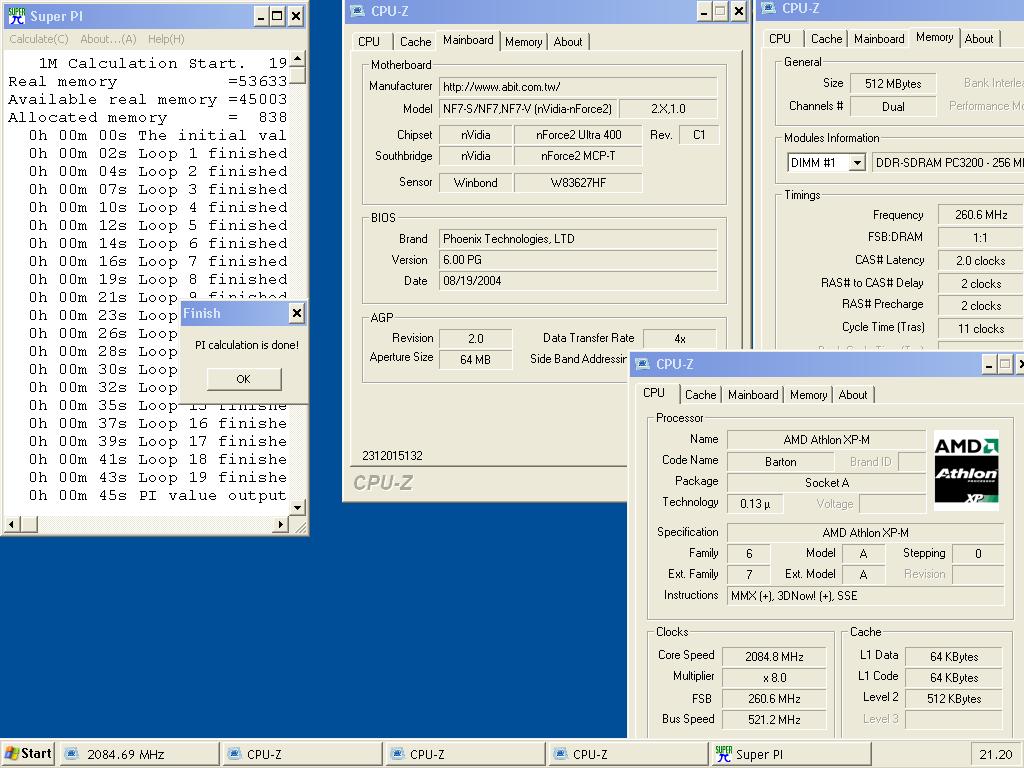Switch to Mainboard tab in processor window

coord(753,394)
